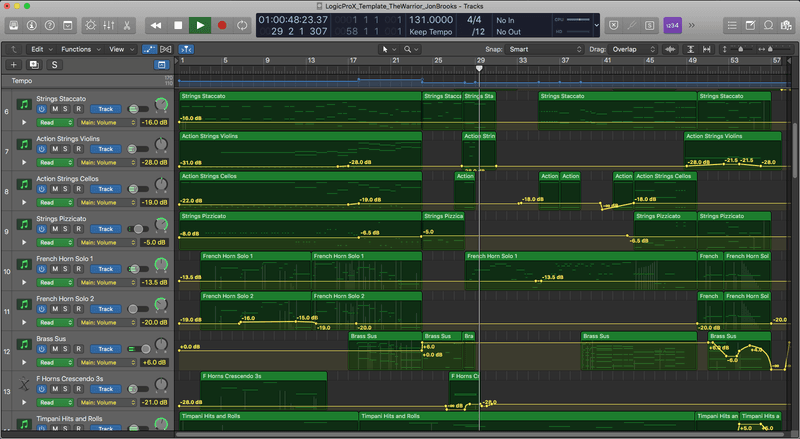Open Read automation mode on Strings Staccato
800x439 pixels.
[55, 123]
